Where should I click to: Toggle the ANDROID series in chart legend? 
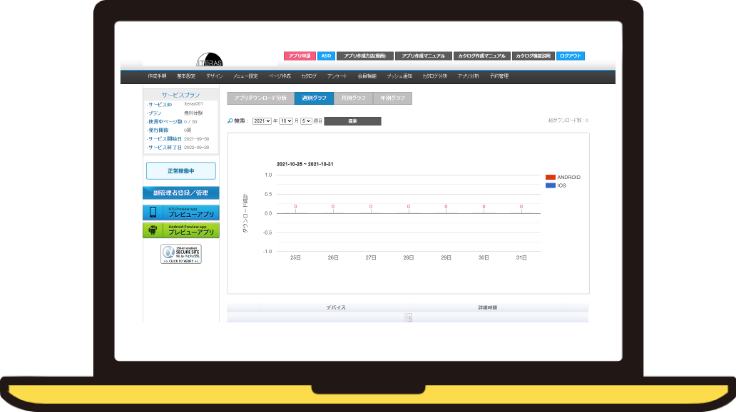(562, 177)
